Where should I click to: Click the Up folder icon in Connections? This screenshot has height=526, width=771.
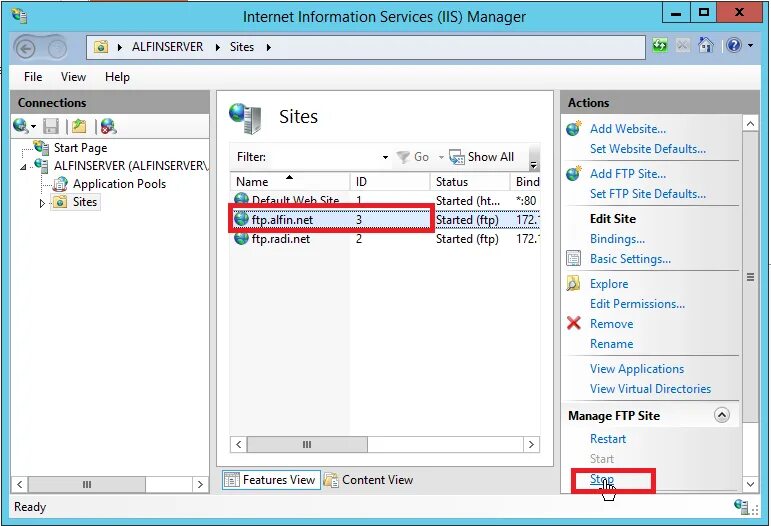pyautogui.click(x=79, y=126)
